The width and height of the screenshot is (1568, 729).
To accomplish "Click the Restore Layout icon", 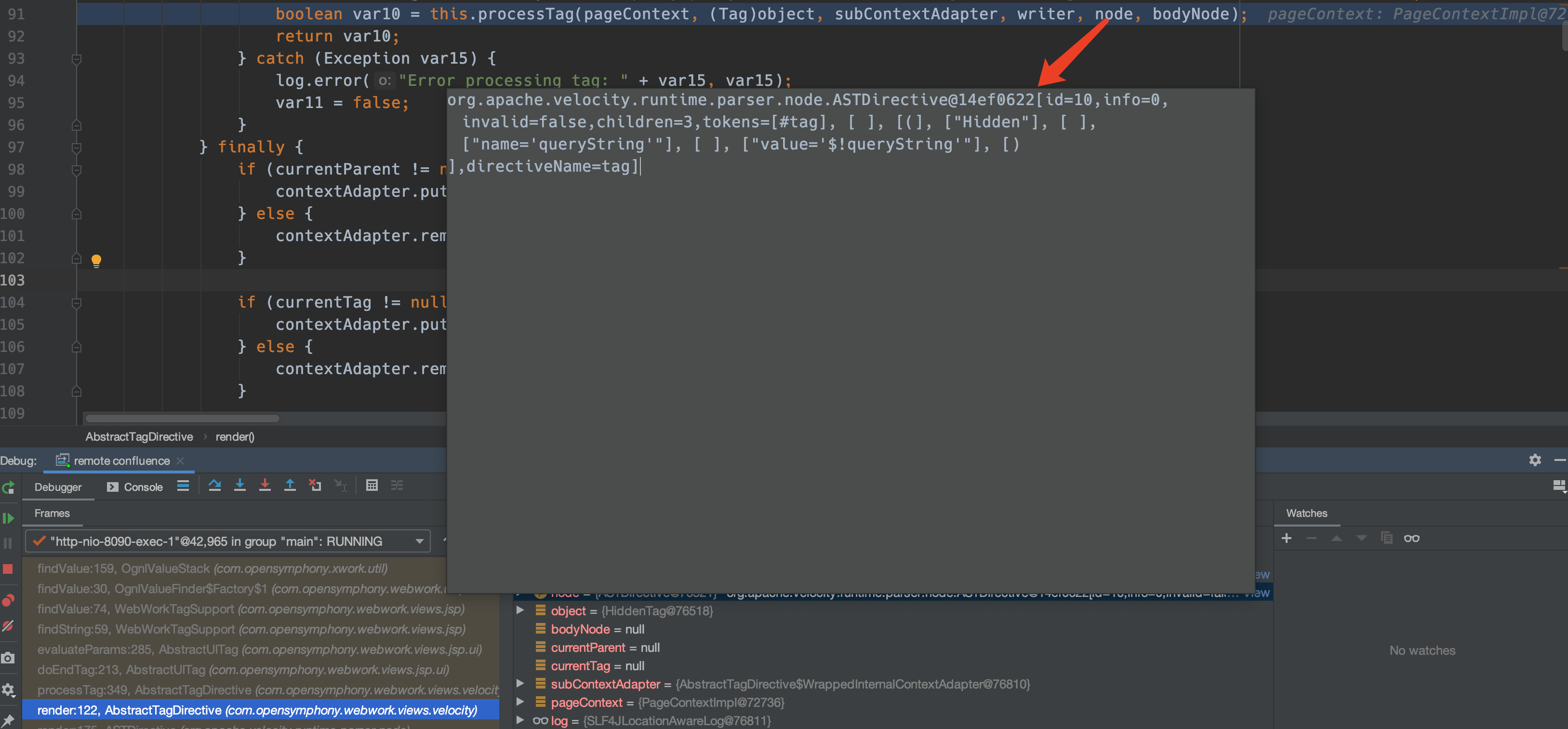I will (1559, 486).
